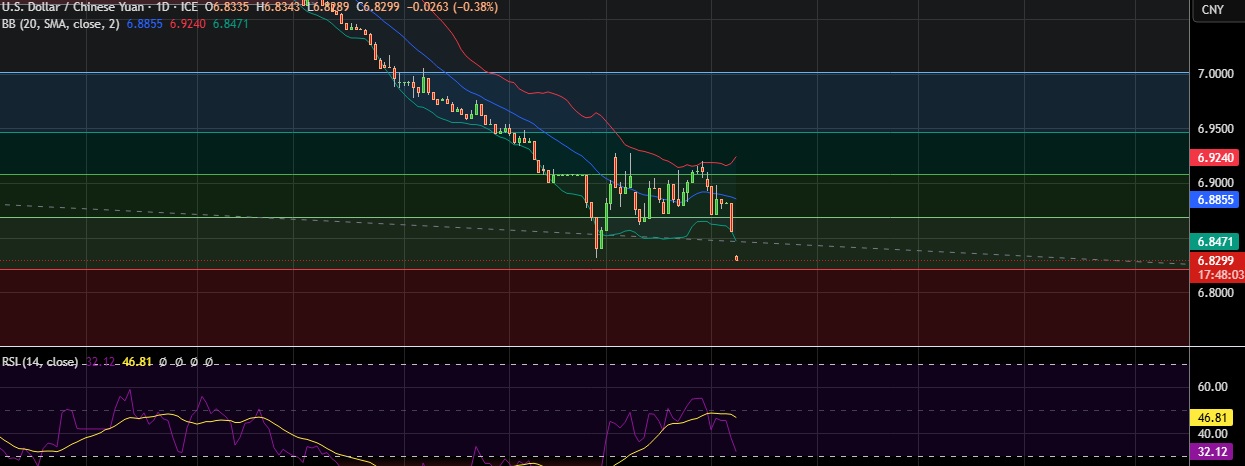Click the 6.9000 price axis value
Viewport: 1245px width, 466px height.
(1216, 184)
